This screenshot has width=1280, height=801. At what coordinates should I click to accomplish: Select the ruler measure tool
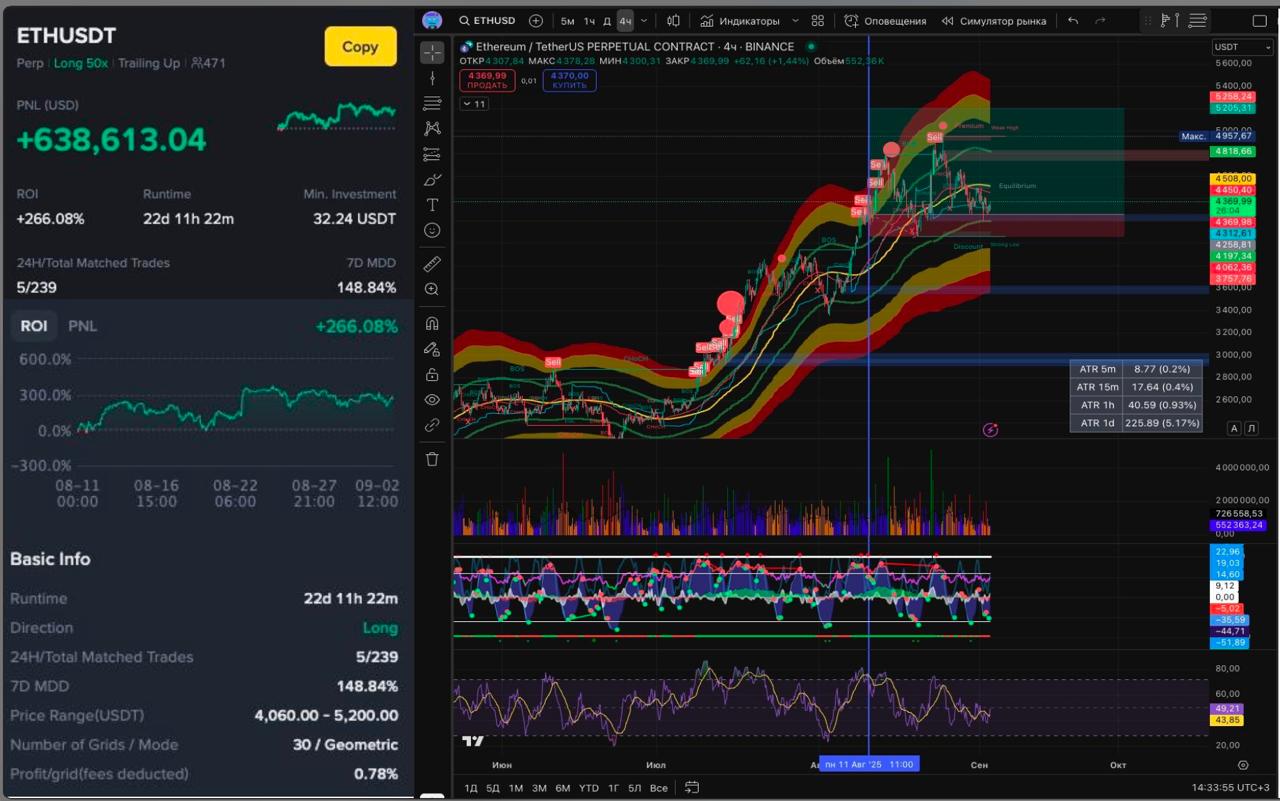pos(432,264)
